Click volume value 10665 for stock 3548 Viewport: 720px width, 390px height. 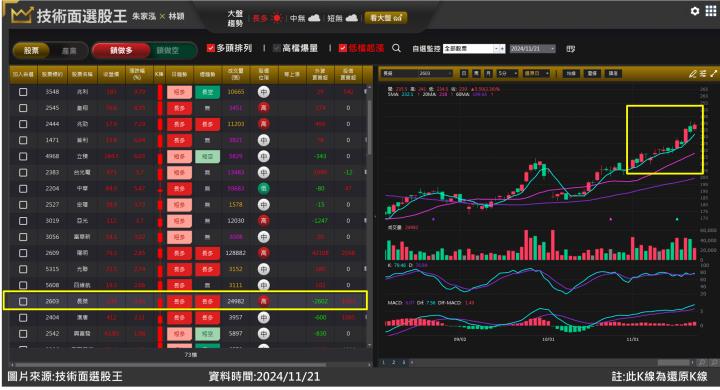pos(236,92)
